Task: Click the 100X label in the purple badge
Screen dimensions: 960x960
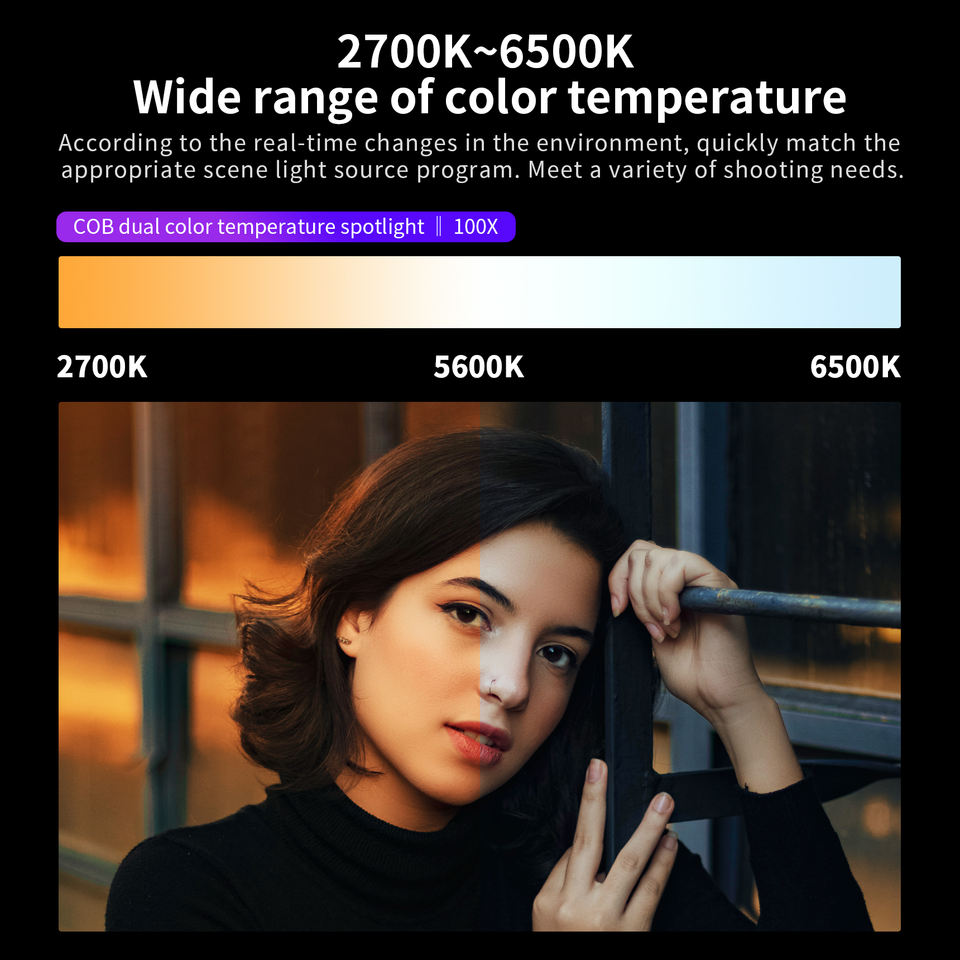Action: (x=476, y=227)
